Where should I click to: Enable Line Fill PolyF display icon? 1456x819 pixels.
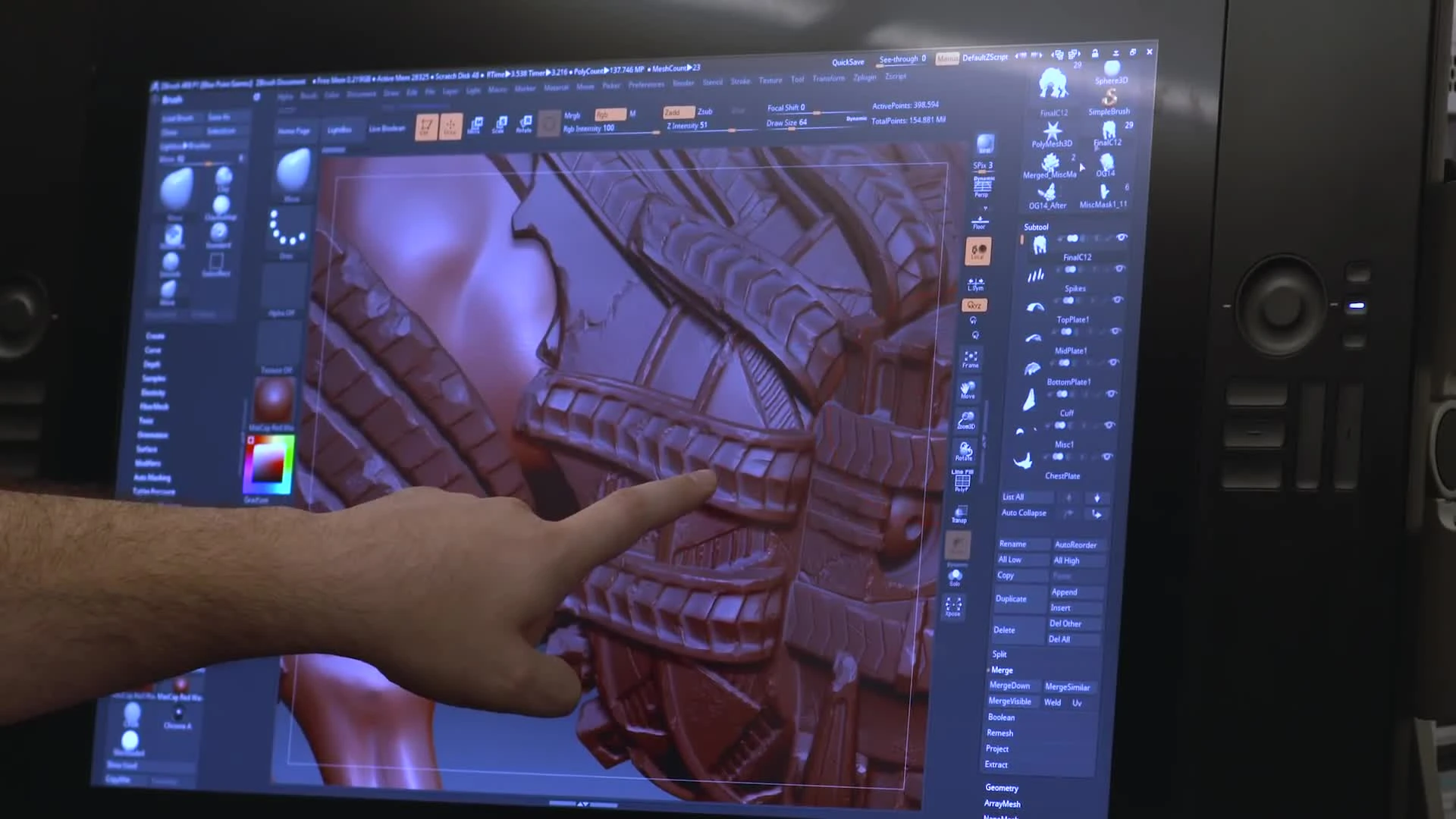pyautogui.click(x=962, y=481)
